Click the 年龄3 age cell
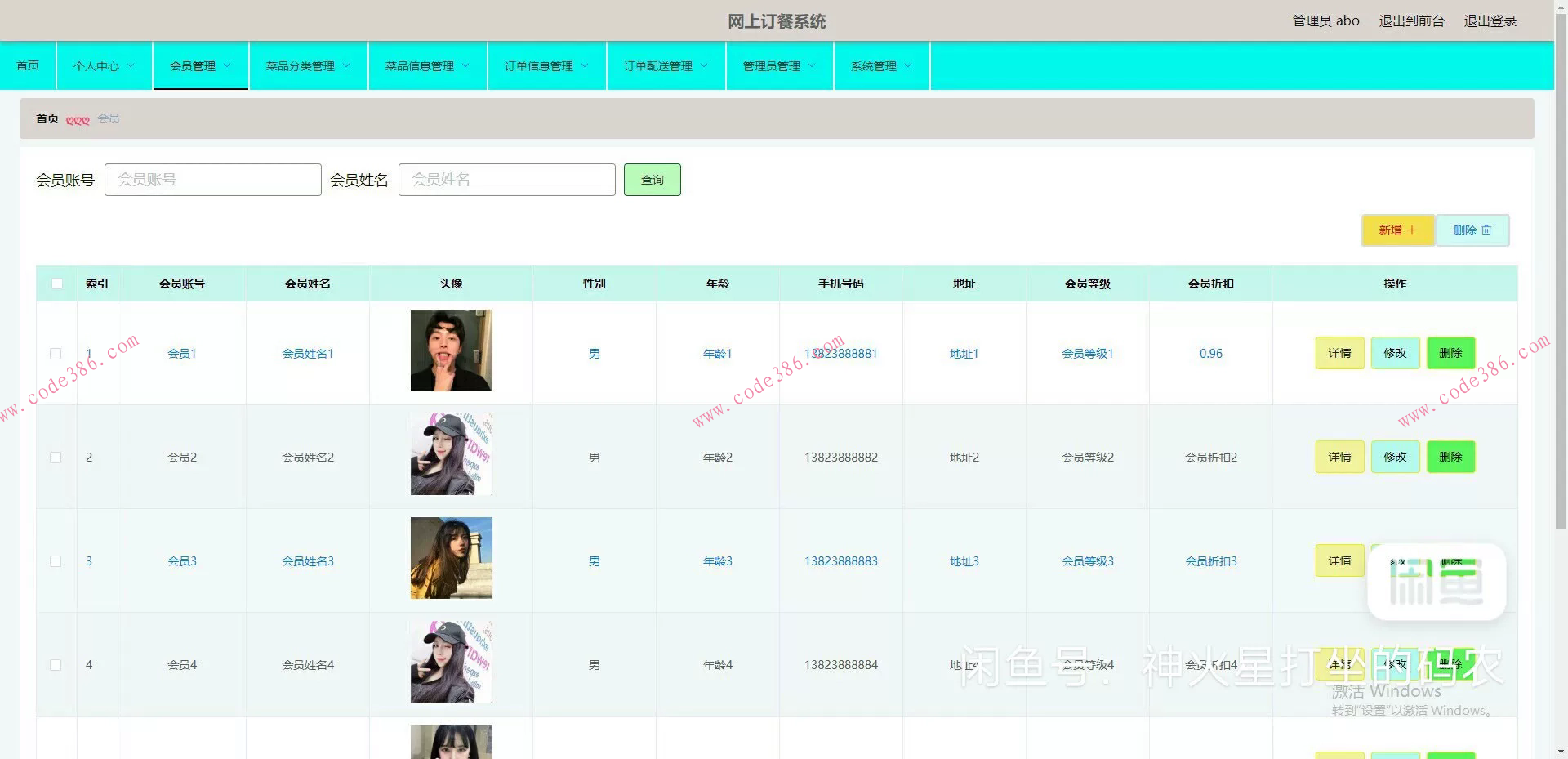The width and height of the screenshot is (1568, 759). point(718,561)
